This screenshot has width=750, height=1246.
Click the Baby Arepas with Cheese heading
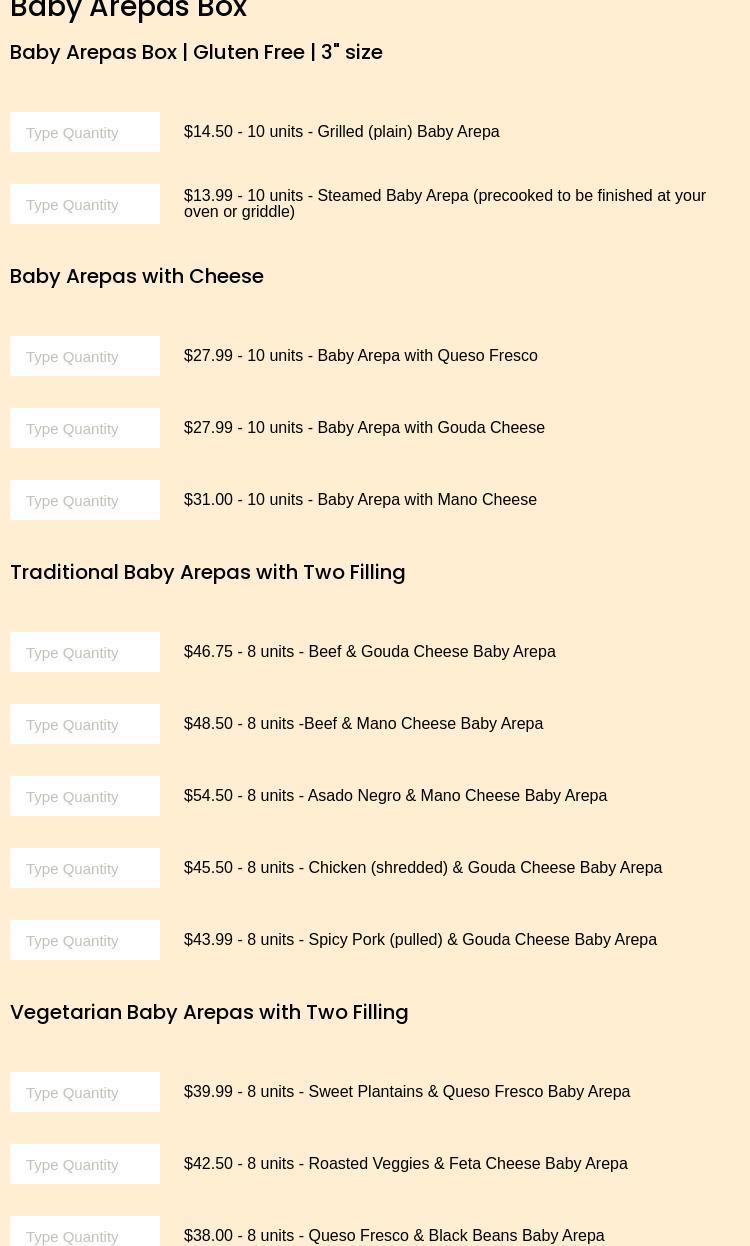click(137, 276)
